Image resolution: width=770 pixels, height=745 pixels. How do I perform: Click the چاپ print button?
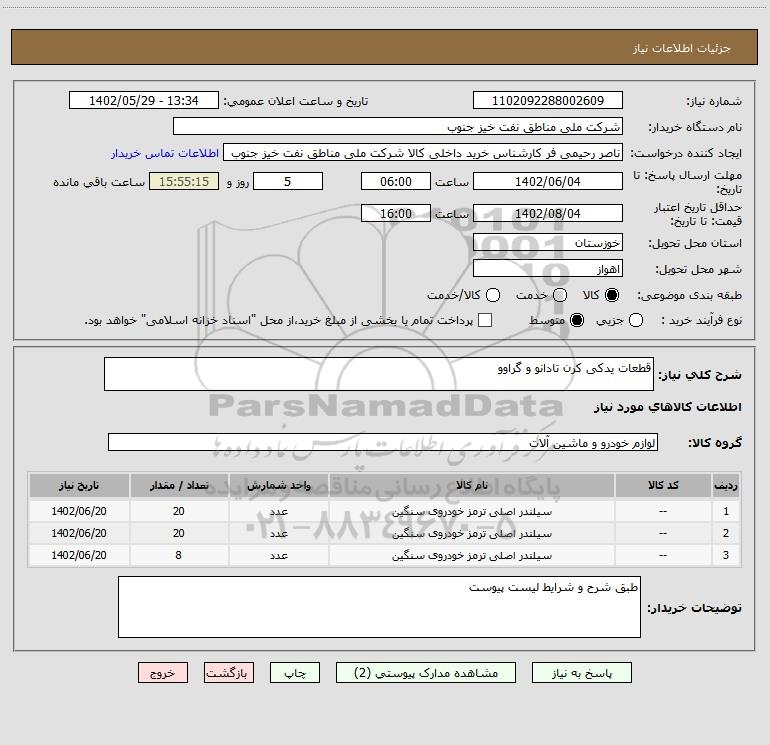pos(295,673)
